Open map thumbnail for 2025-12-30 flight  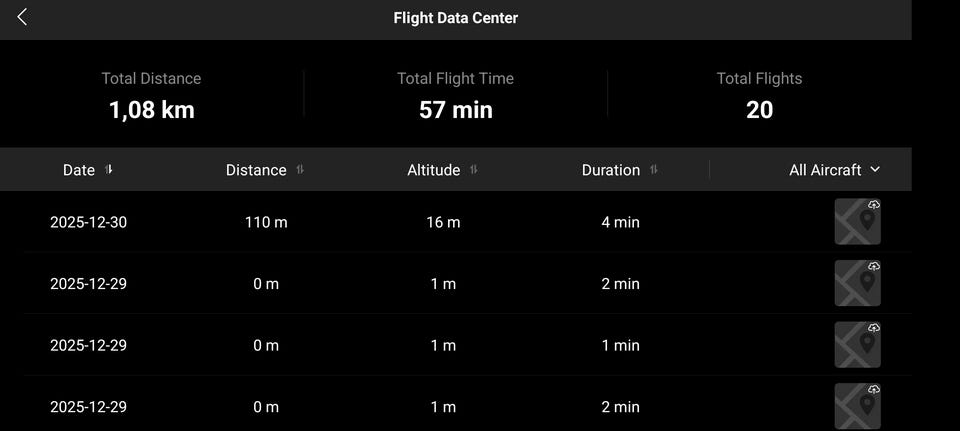pyautogui.click(x=857, y=223)
